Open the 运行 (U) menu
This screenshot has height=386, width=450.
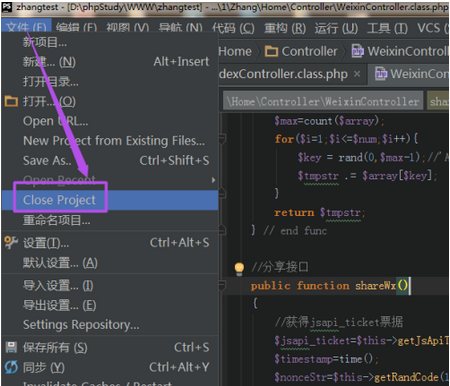(x=336, y=28)
